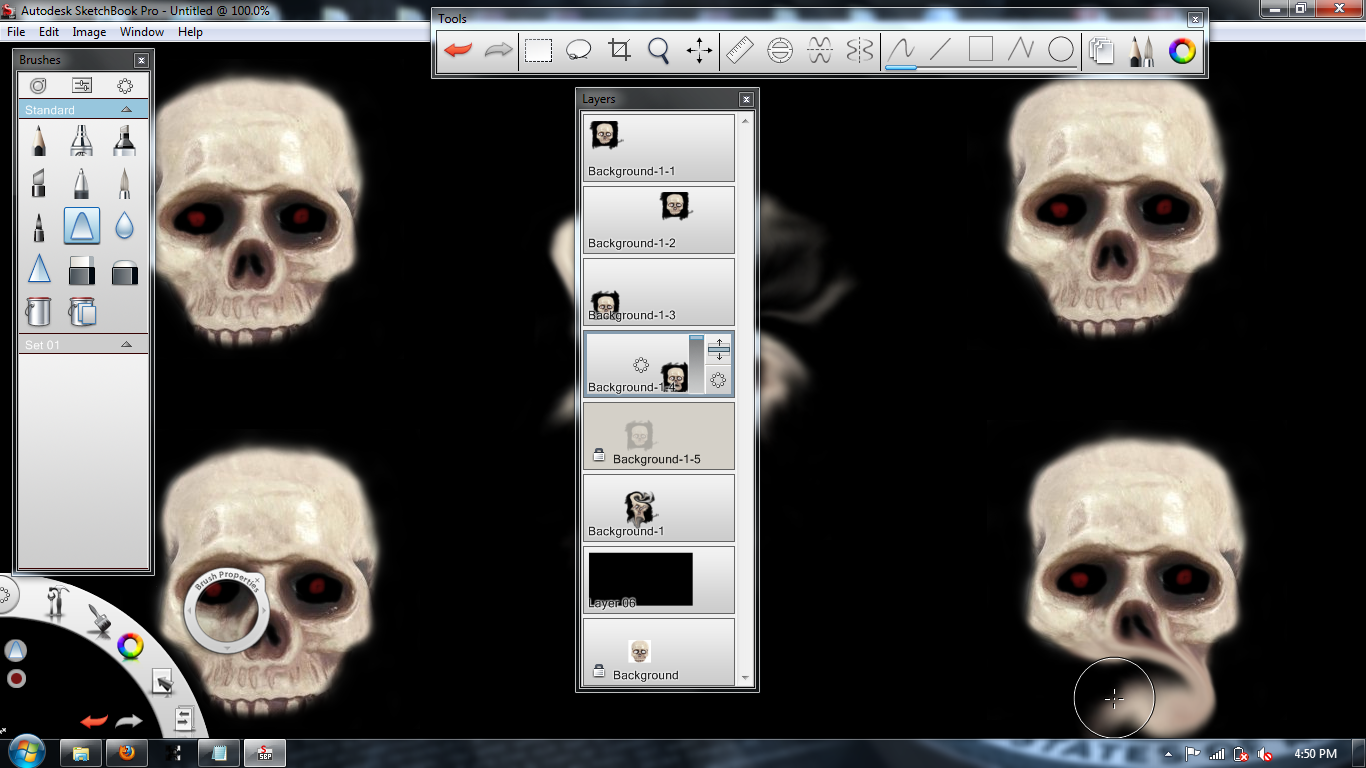Screen dimensions: 1366x768
Task: Select the water drop Blur brush
Action: click(x=124, y=227)
